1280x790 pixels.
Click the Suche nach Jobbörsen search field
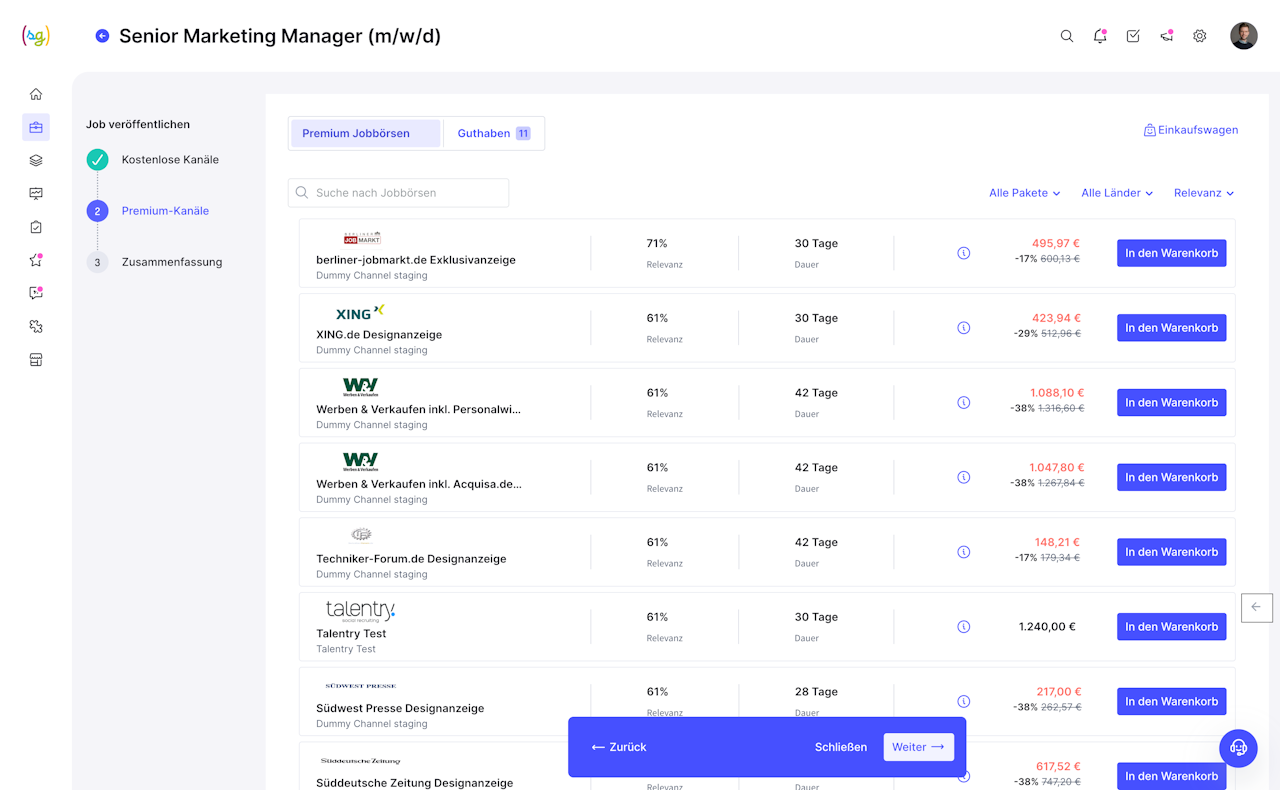coord(400,193)
